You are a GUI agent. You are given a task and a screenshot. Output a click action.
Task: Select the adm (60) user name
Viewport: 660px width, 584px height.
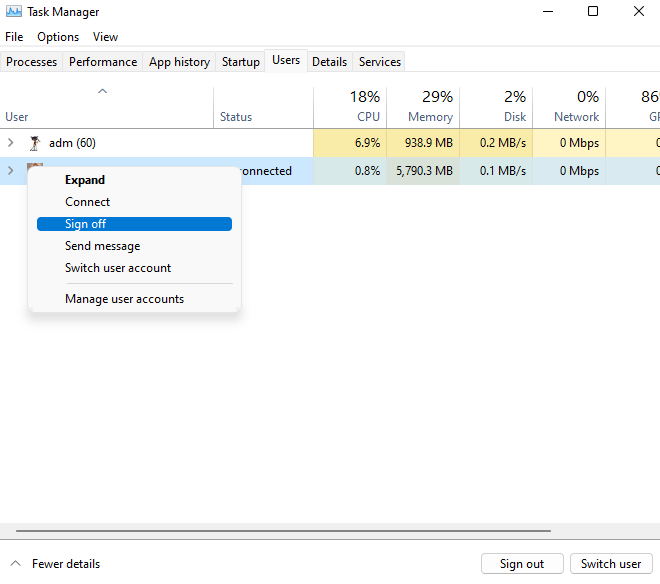[72, 143]
